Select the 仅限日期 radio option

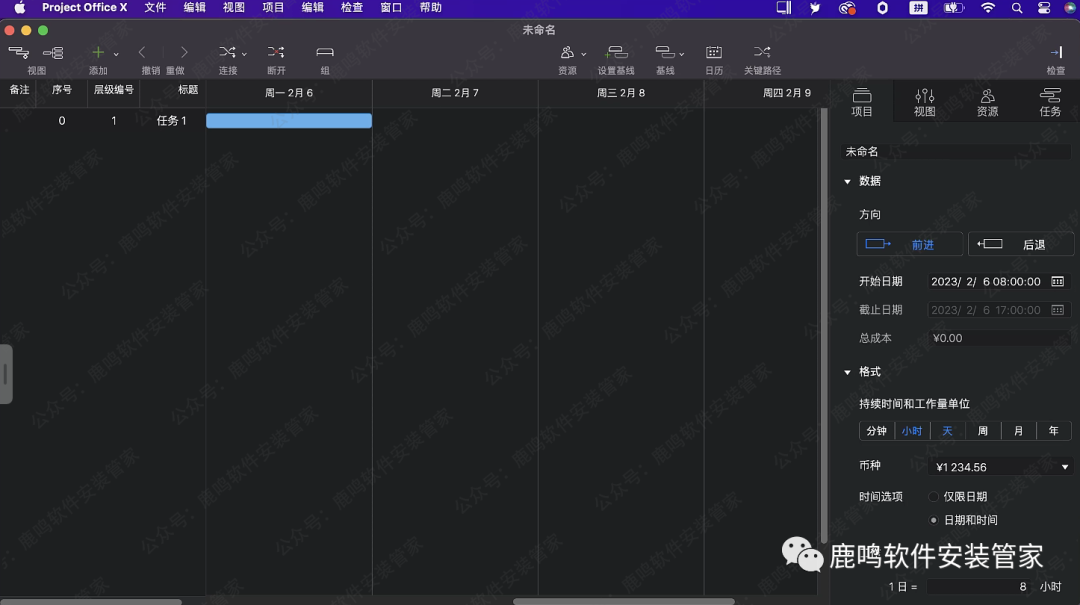[932, 496]
